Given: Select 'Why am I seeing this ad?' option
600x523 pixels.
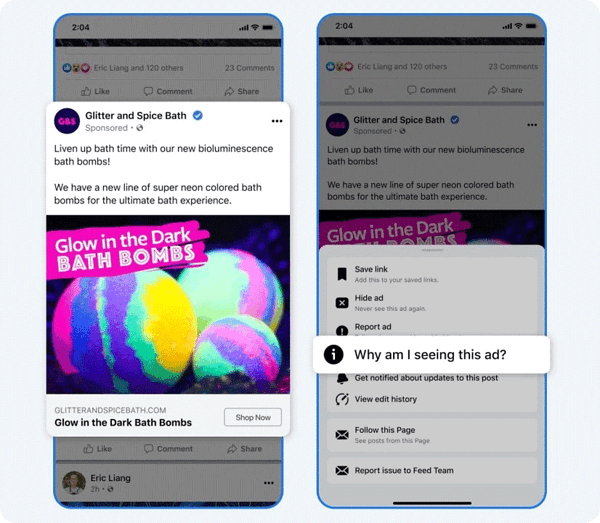Looking at the screenshot, I should [x=431, y=355].
